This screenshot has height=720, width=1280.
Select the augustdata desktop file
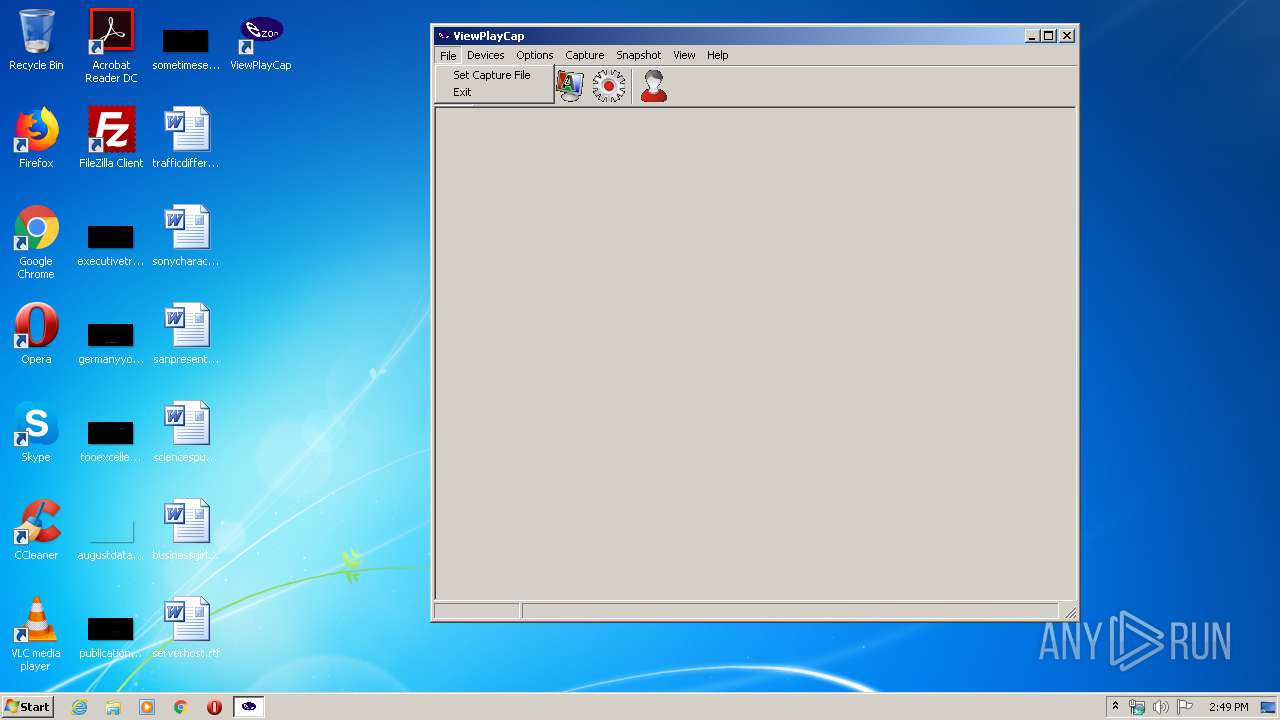pos(111,538)
